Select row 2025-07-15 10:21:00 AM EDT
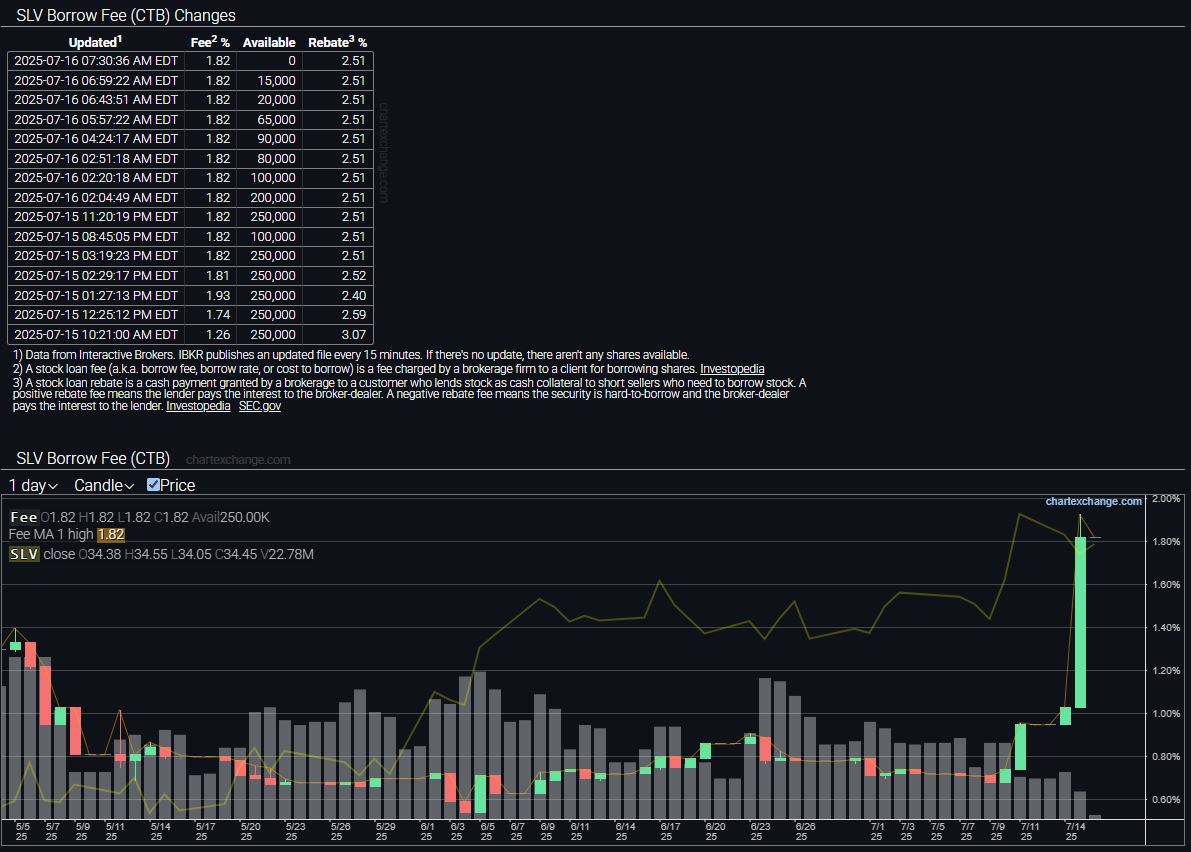This screenshot has width=1191, height=852. [191, 334]
